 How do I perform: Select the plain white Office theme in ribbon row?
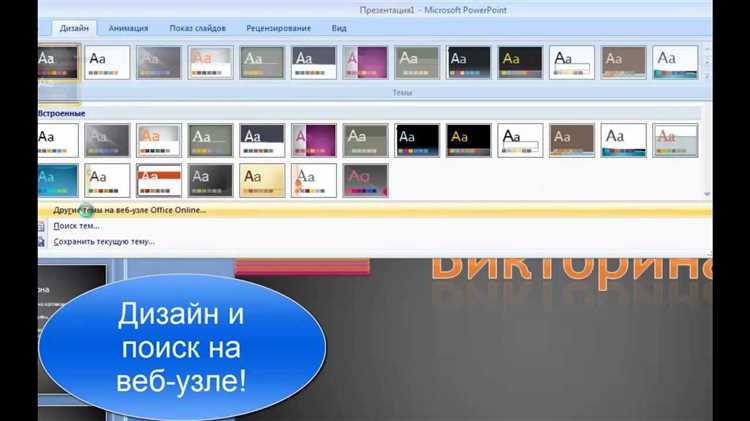point(107,62)
